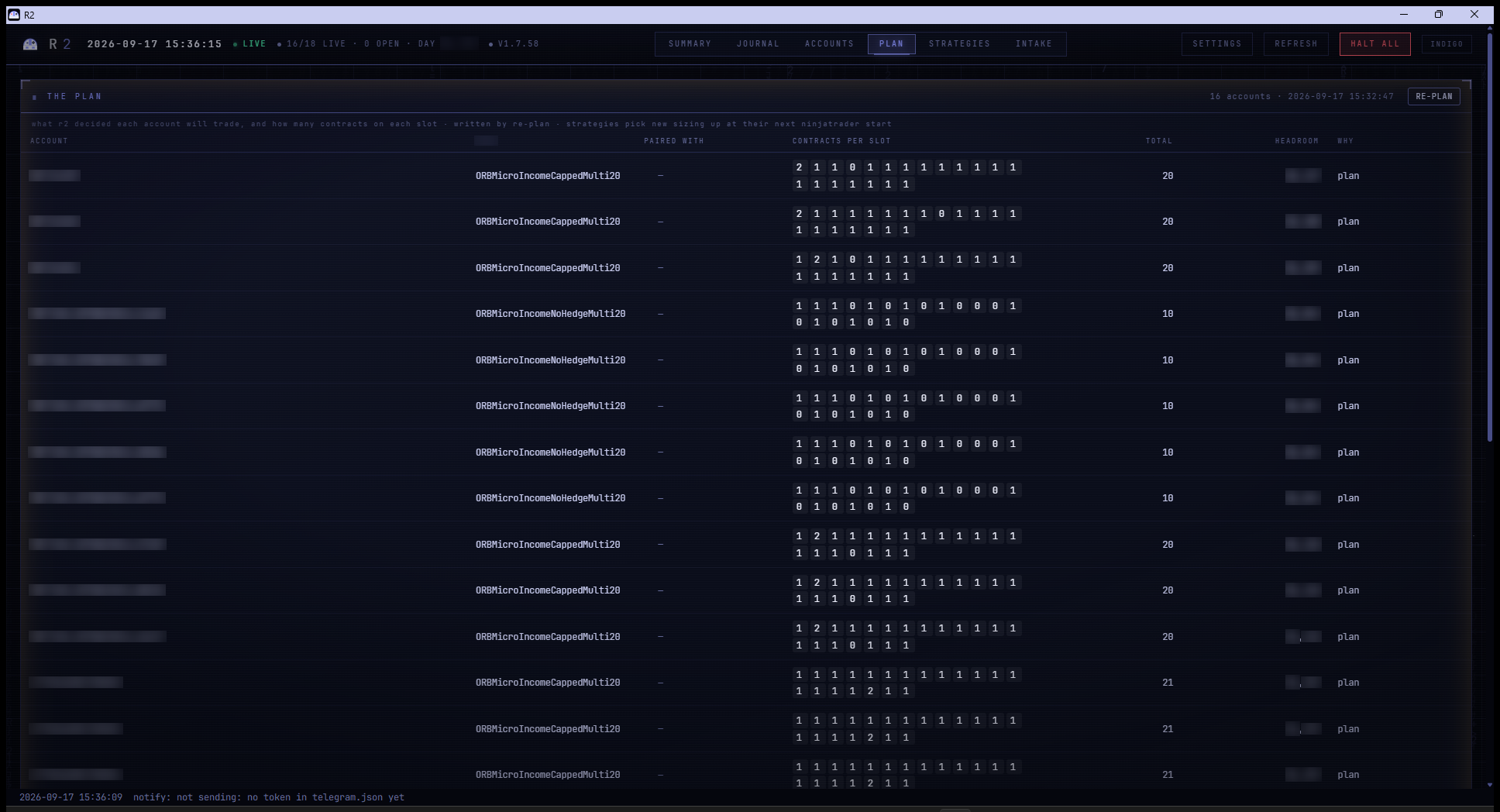This screenshot has height=812, width=1500.
Task: Click the CONTRACTS PER SLOT column header
Action: pyautogui.click(x=841, y=141)
